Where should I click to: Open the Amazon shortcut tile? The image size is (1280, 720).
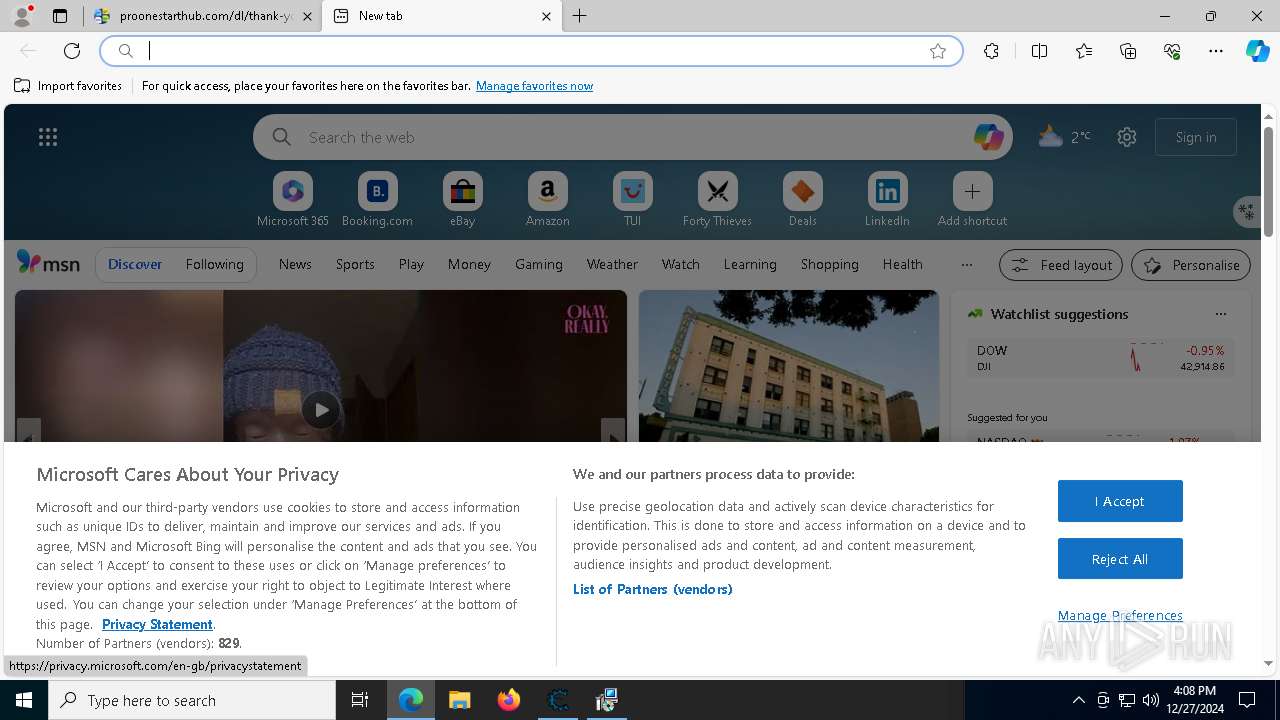[x=547, y=199]
